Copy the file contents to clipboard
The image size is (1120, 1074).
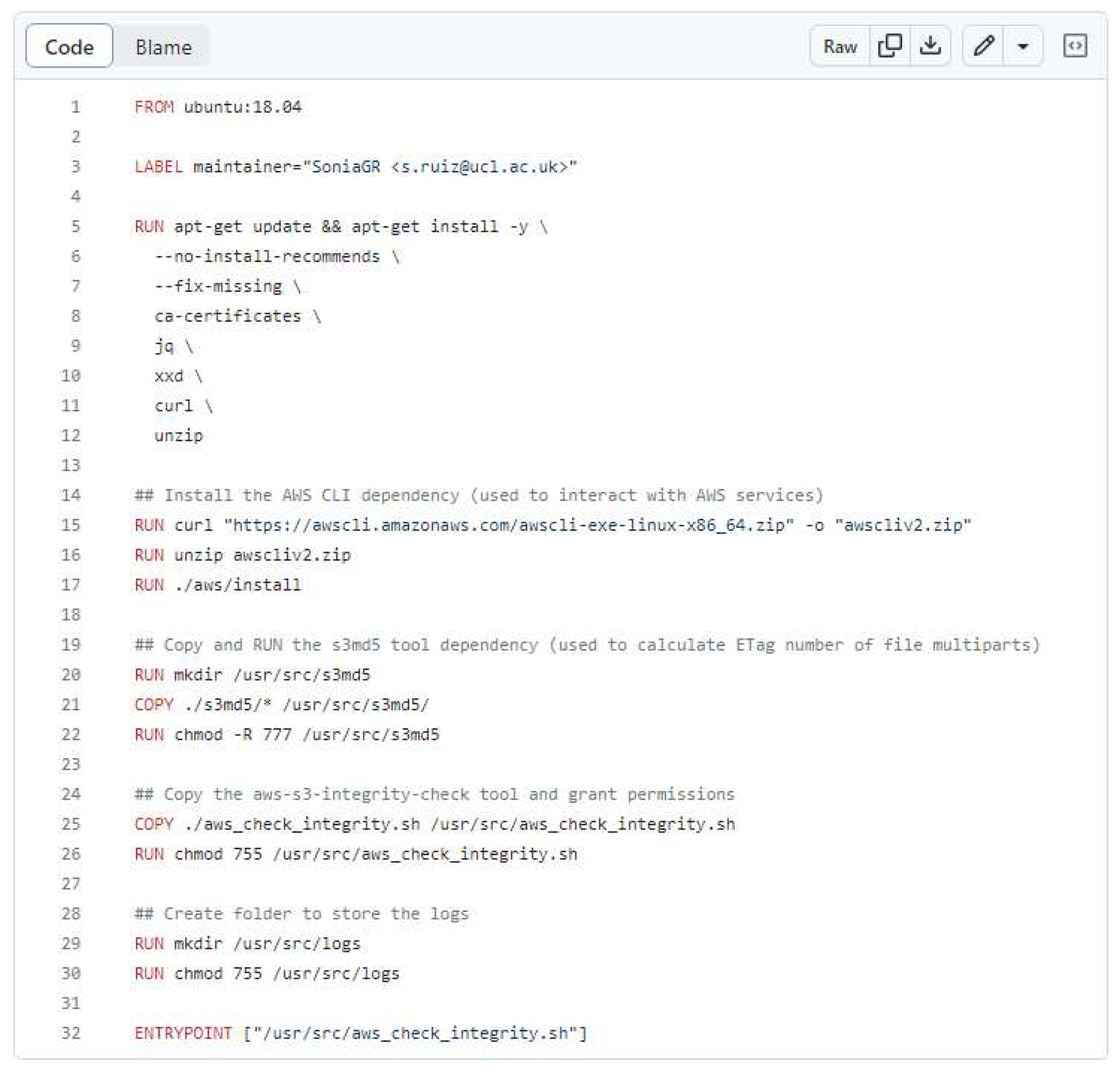pyautogui.click(x=890, y=47)
